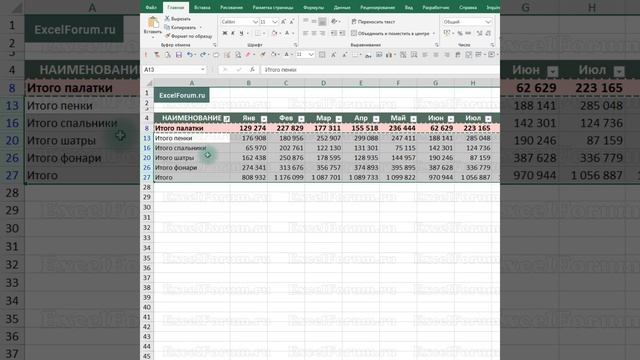Select cell Итого палатки
The height and width of the screenshot is (360, 640).
(192, 128)
